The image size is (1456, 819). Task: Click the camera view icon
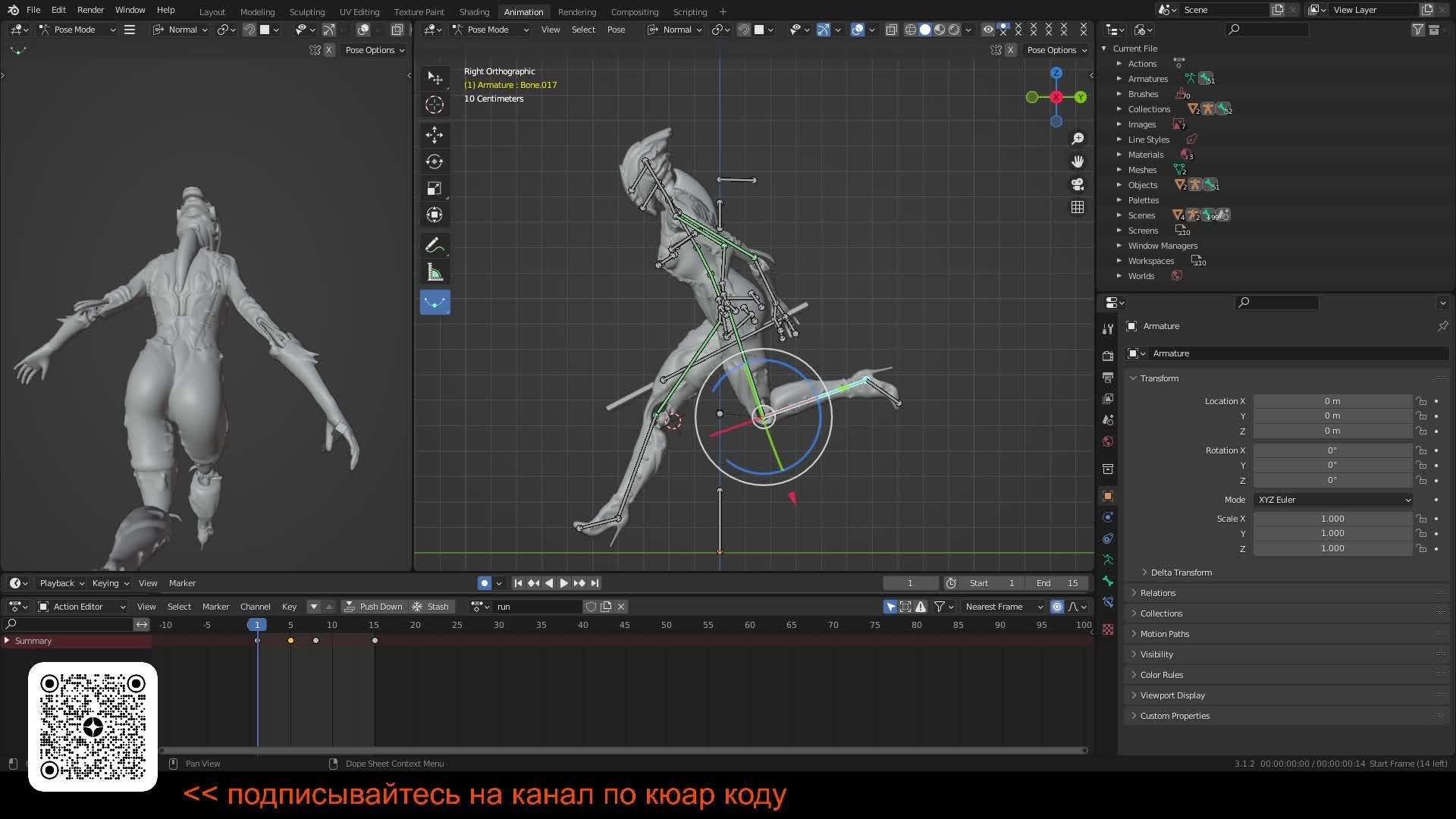1077,184
